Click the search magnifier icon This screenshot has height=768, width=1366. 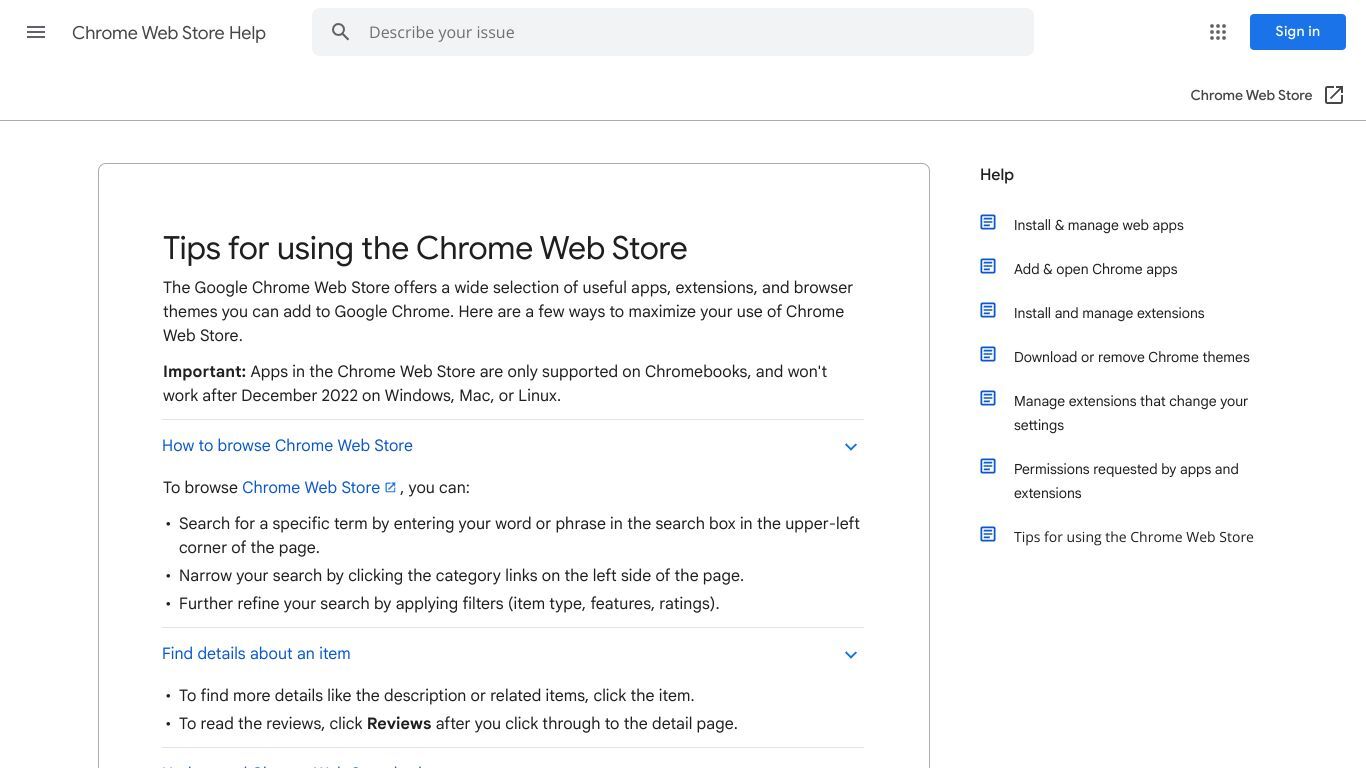(x=341, y=32)
